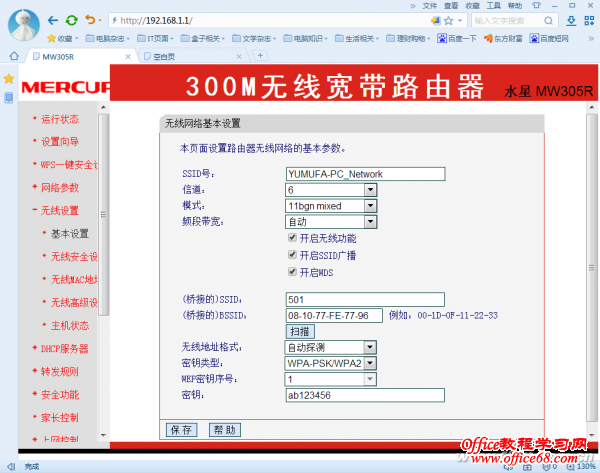Click the 密钥 password input field

[365, 395]
